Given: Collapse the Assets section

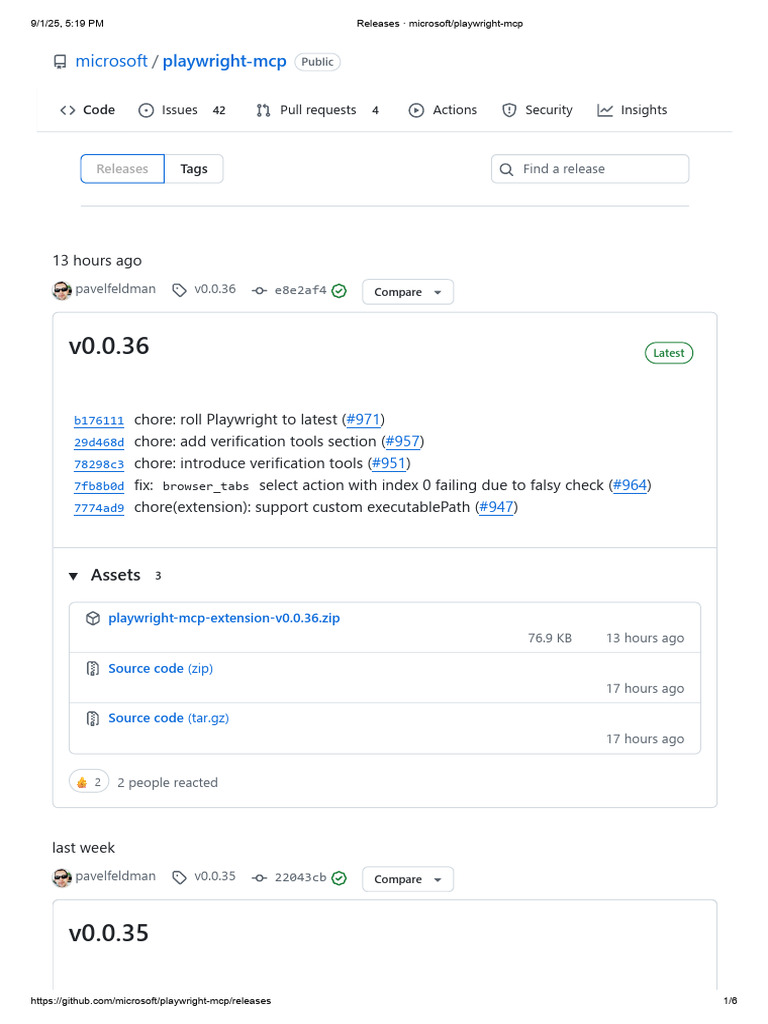Looking at the screenshot, I should (73, 576).
